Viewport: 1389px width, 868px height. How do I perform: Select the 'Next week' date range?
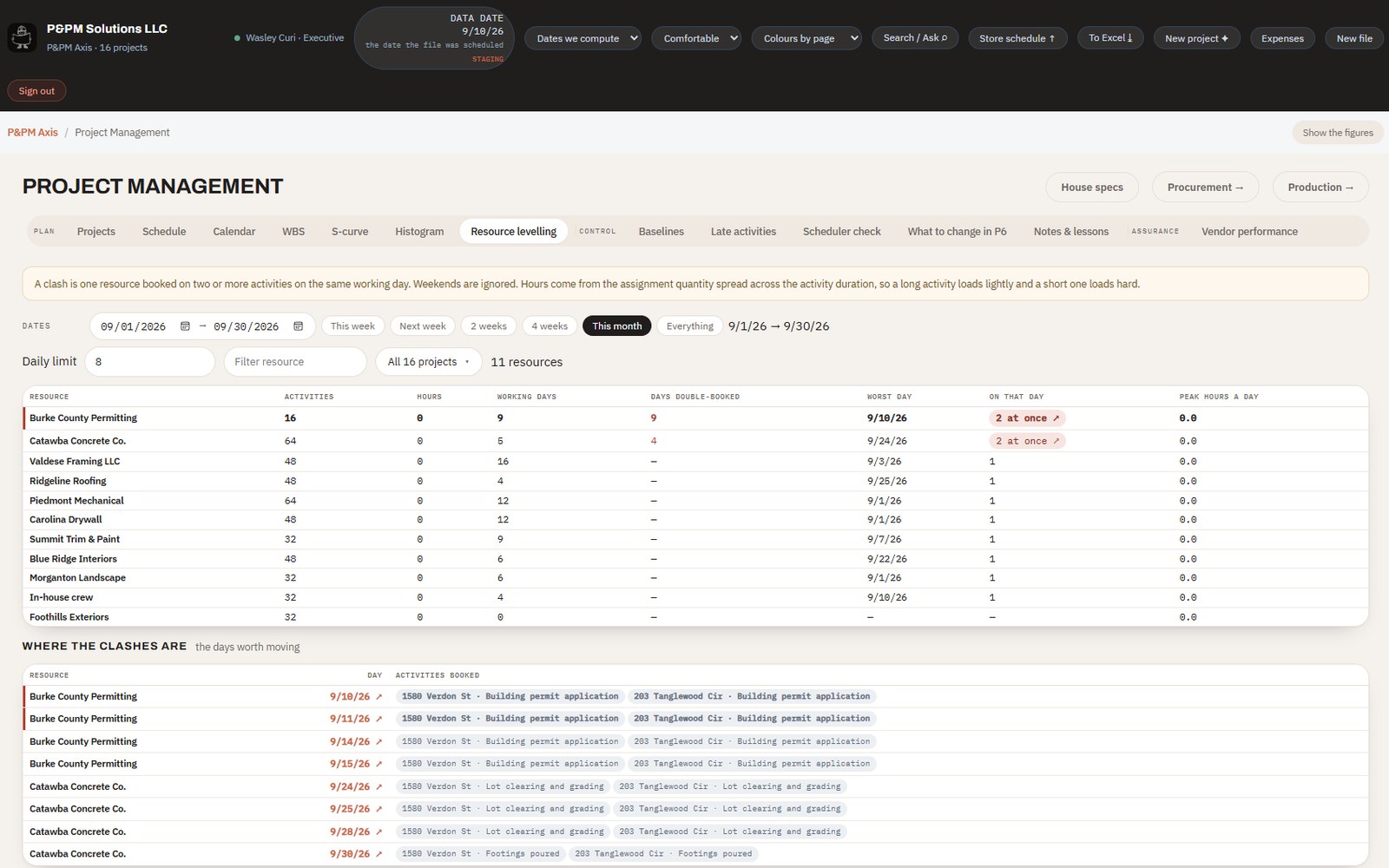[x=423, y=326]
